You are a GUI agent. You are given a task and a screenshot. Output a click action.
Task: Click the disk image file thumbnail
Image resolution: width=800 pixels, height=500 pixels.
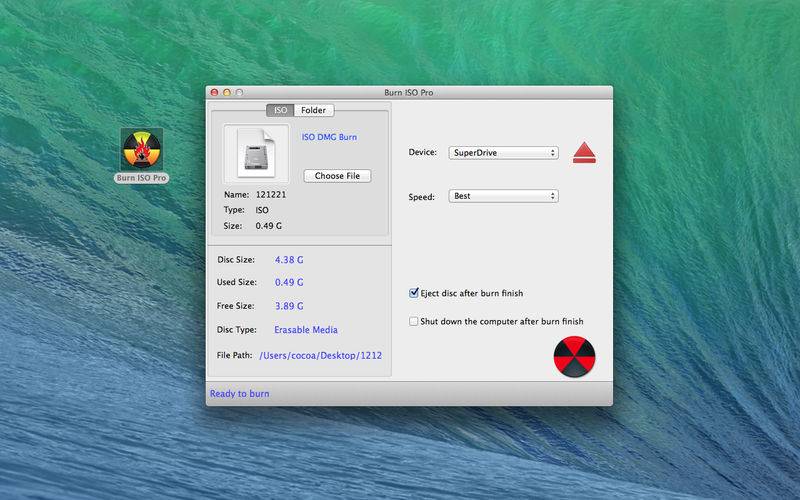click(256, 153)
